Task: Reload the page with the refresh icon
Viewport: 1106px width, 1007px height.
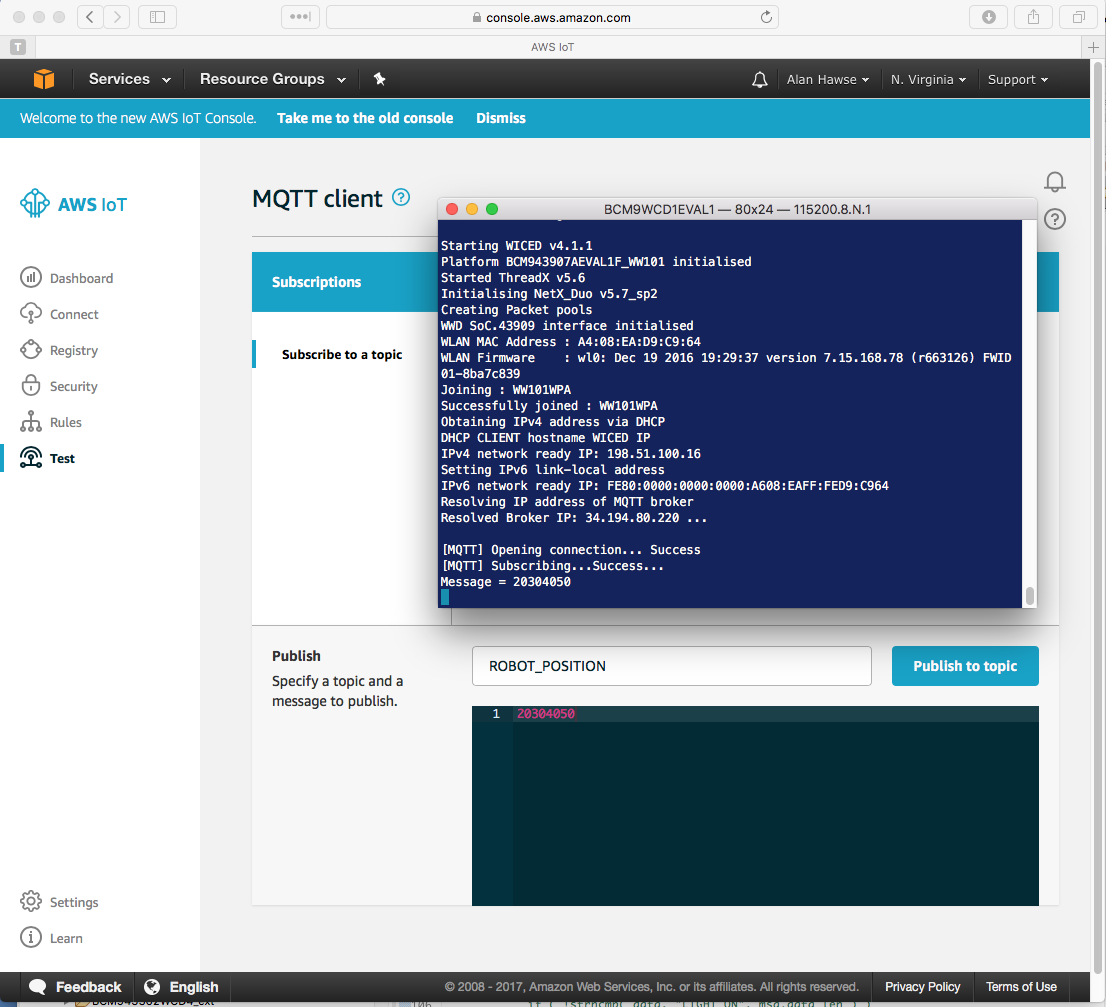Action: [766, 17]
